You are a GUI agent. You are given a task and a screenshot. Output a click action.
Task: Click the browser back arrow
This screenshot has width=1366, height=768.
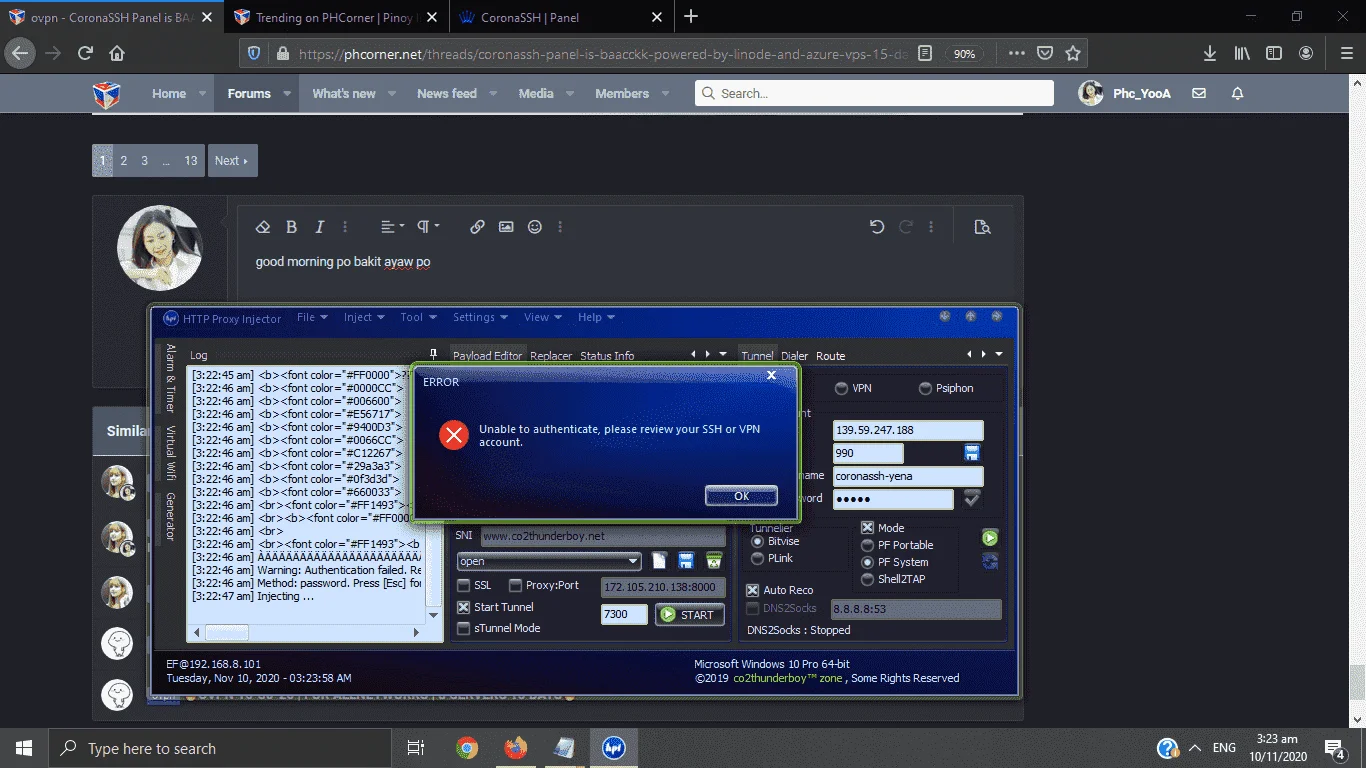21,53
